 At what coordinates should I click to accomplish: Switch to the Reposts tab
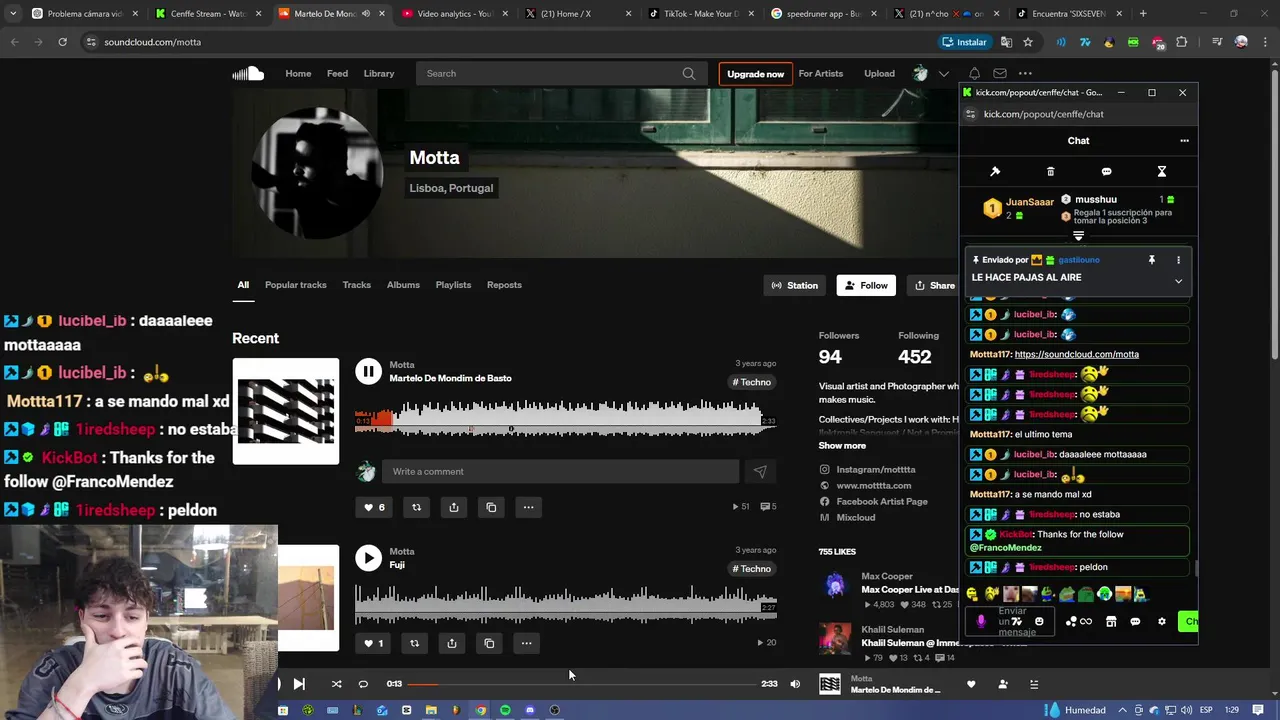pyautogui.click(x=504, y=285)
